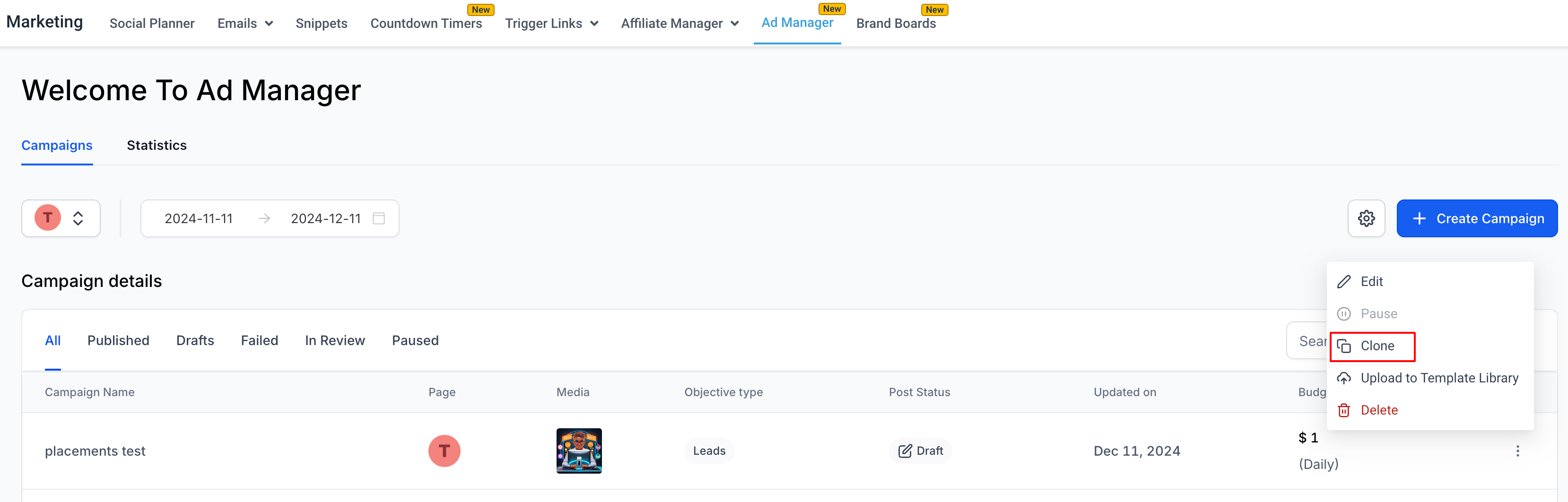Click the Leads objective badge
This screenshot has height=502, width=1568.
click(709, 451)
